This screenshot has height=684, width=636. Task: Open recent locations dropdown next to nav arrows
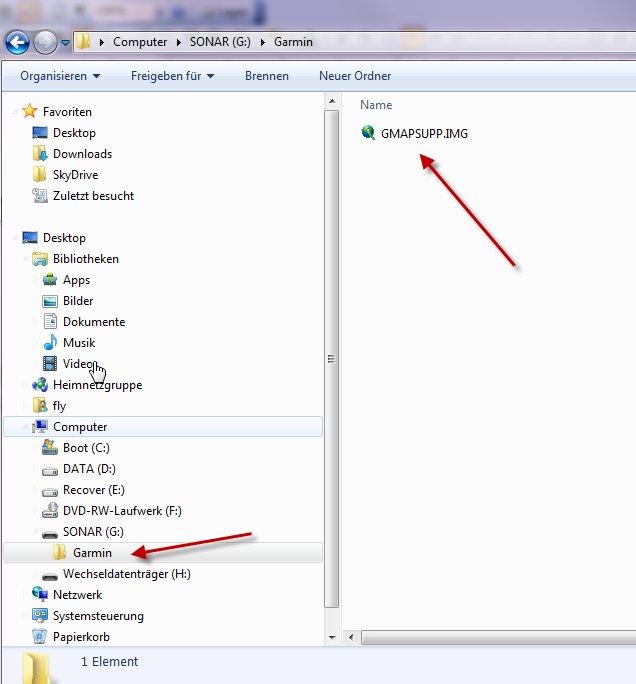pos(65,43)
